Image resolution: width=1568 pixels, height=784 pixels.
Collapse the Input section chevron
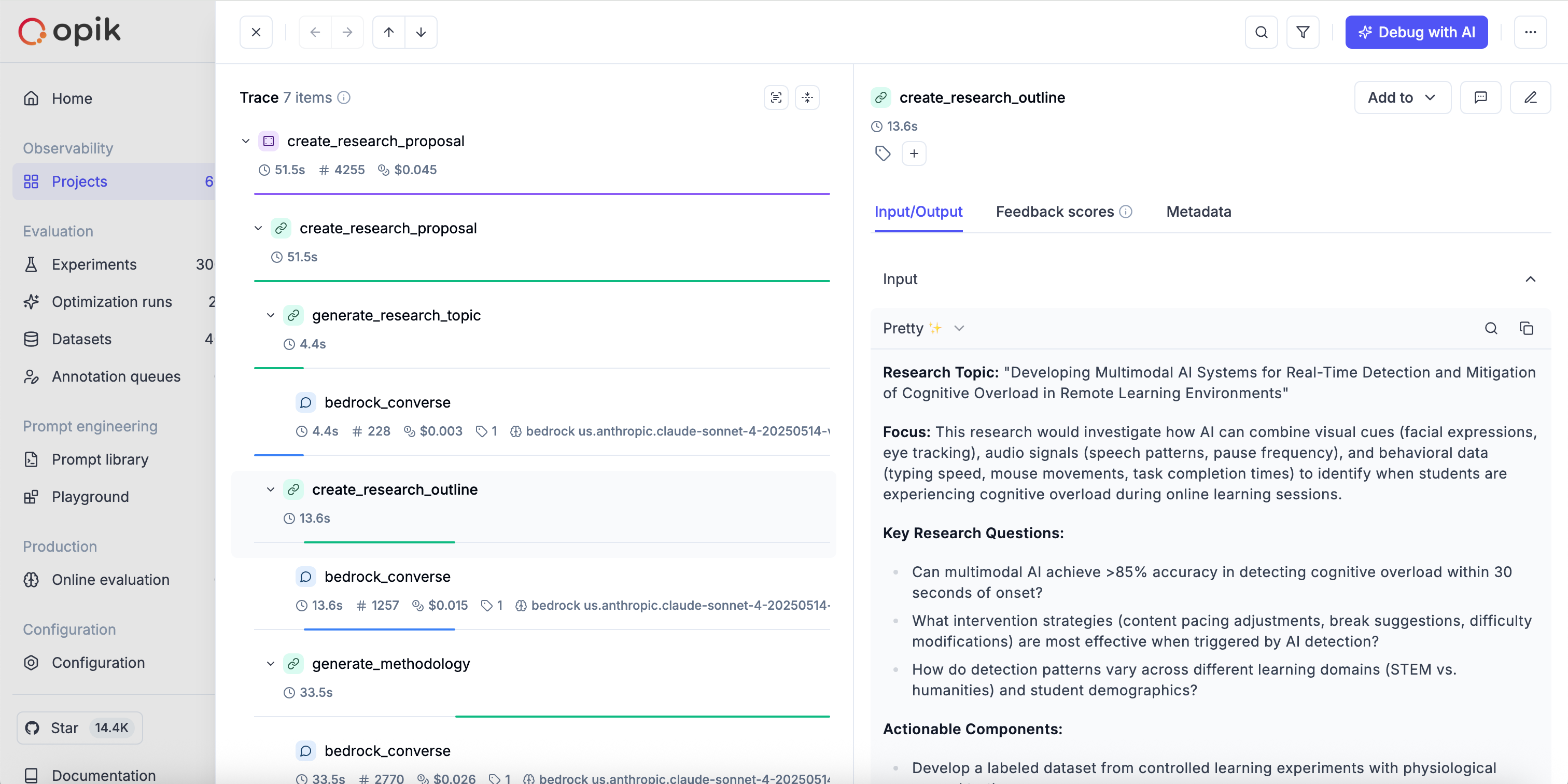click(x=1530, y=279)
